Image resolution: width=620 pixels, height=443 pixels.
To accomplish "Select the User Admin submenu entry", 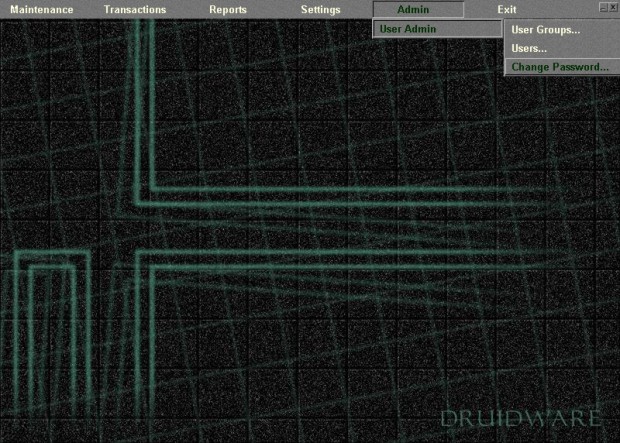I will pyautogui.click(x=437, y=29).
